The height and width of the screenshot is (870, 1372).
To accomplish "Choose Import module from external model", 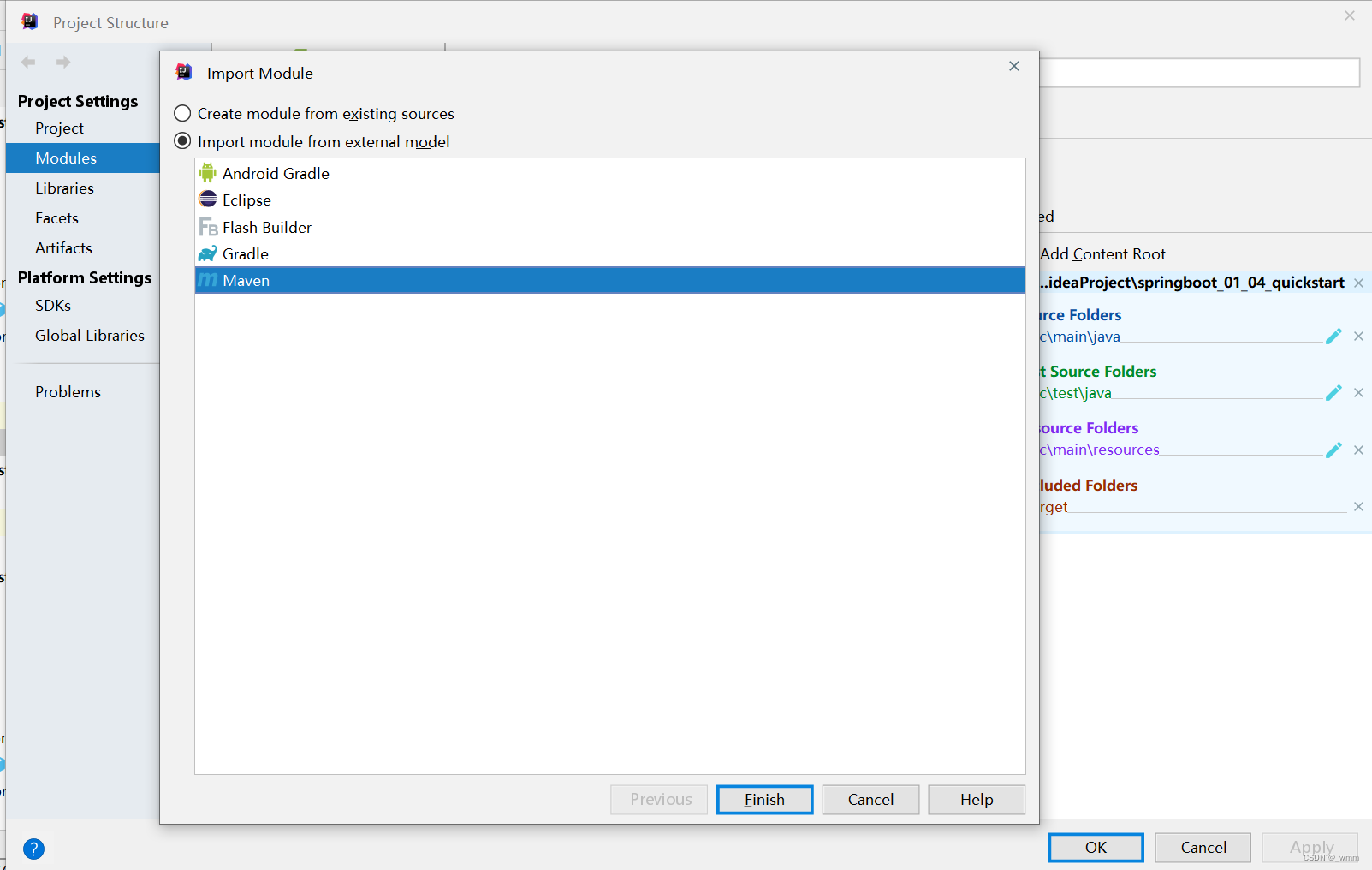I will click(312, 141).
